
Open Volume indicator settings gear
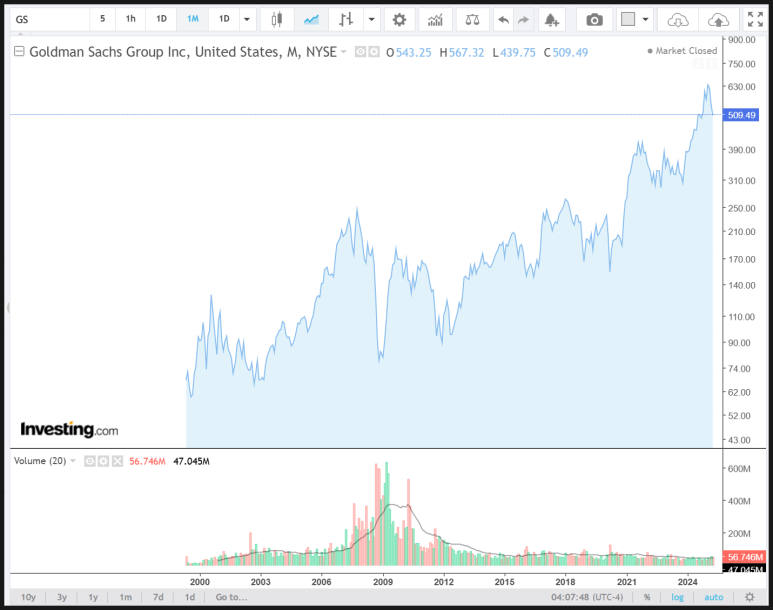tap(104, 461)
